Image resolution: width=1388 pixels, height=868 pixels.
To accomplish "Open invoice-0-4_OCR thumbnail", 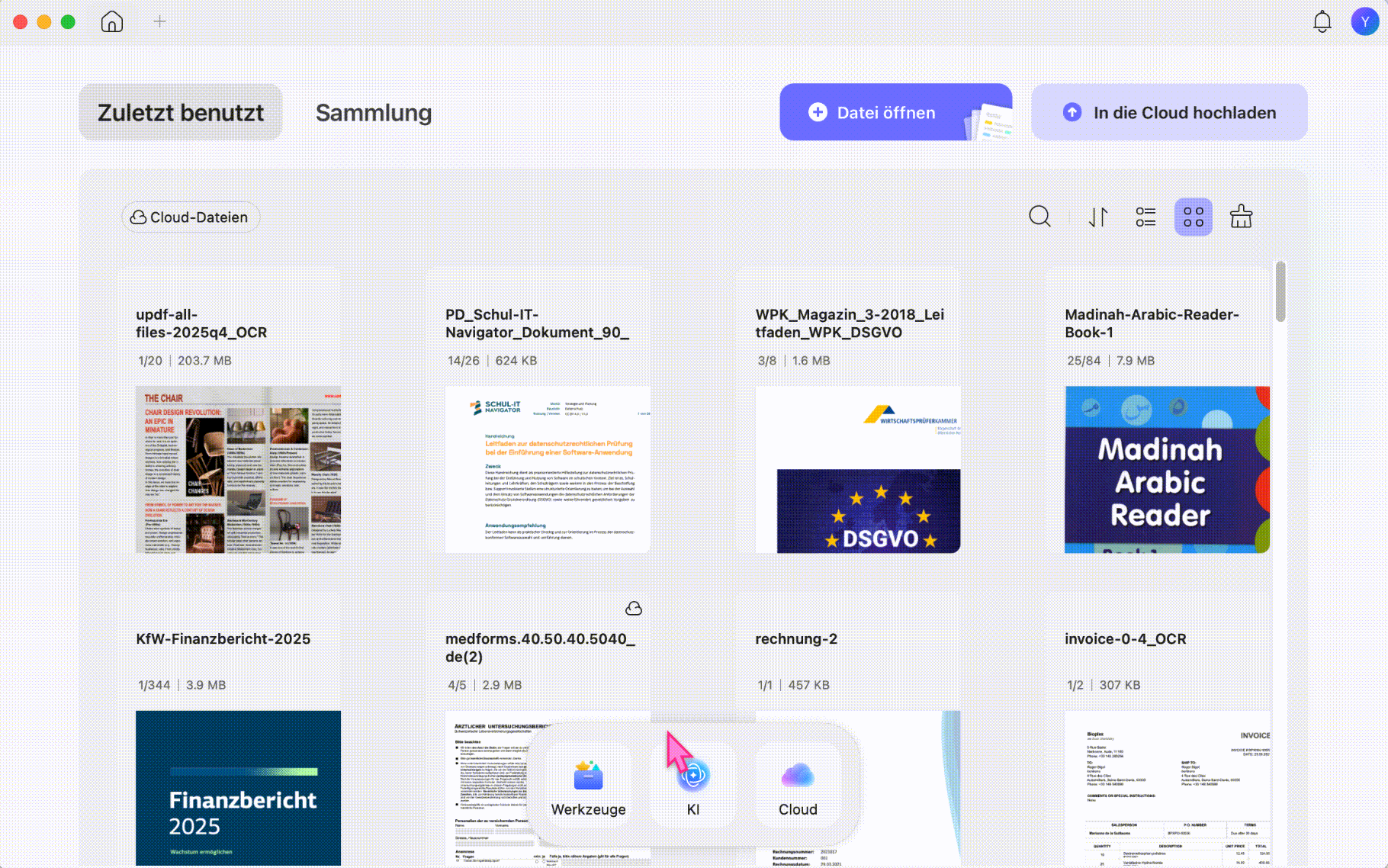I will point(1167,788).
